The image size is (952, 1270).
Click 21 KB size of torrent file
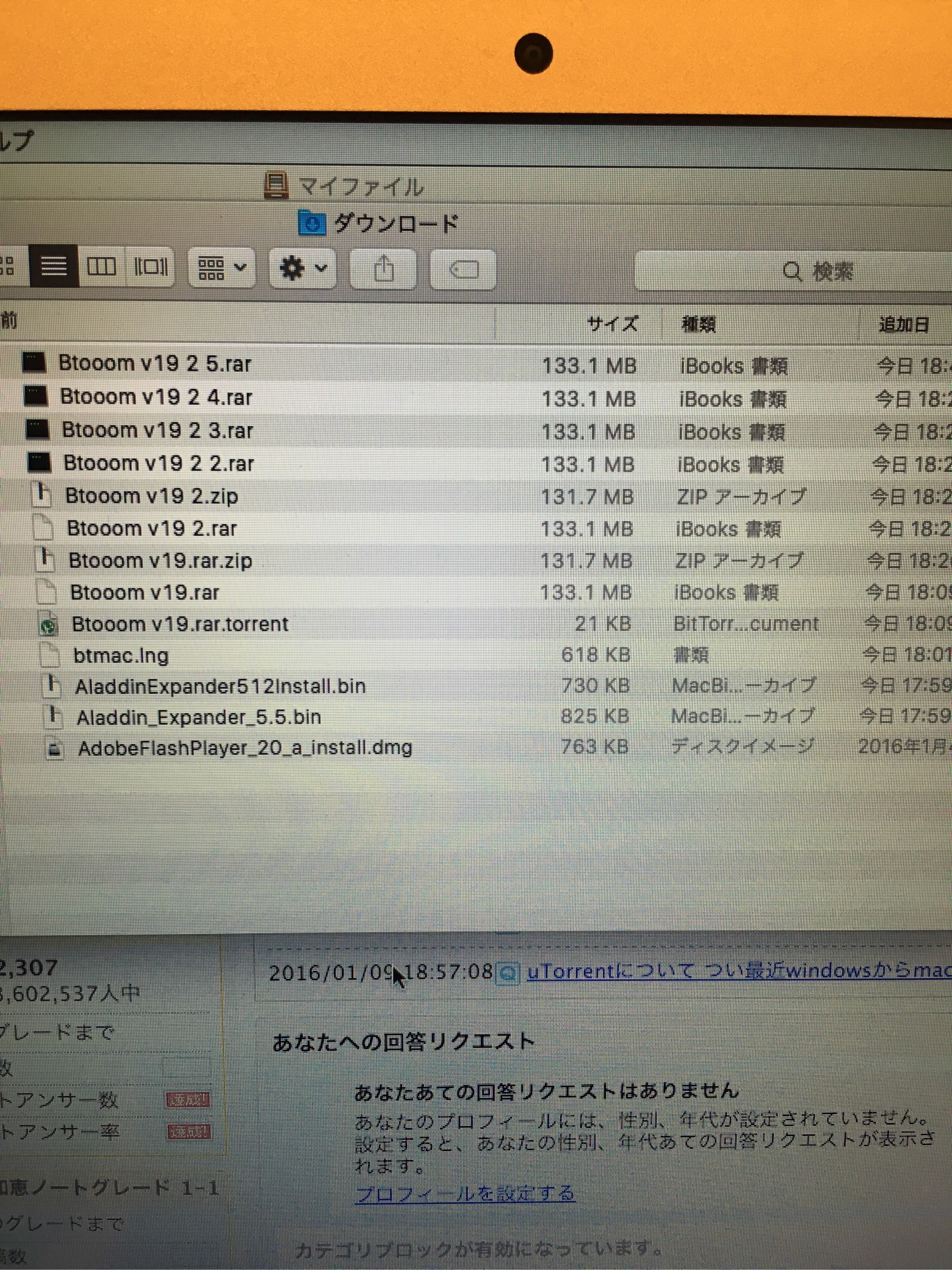[x=603, y=623]
